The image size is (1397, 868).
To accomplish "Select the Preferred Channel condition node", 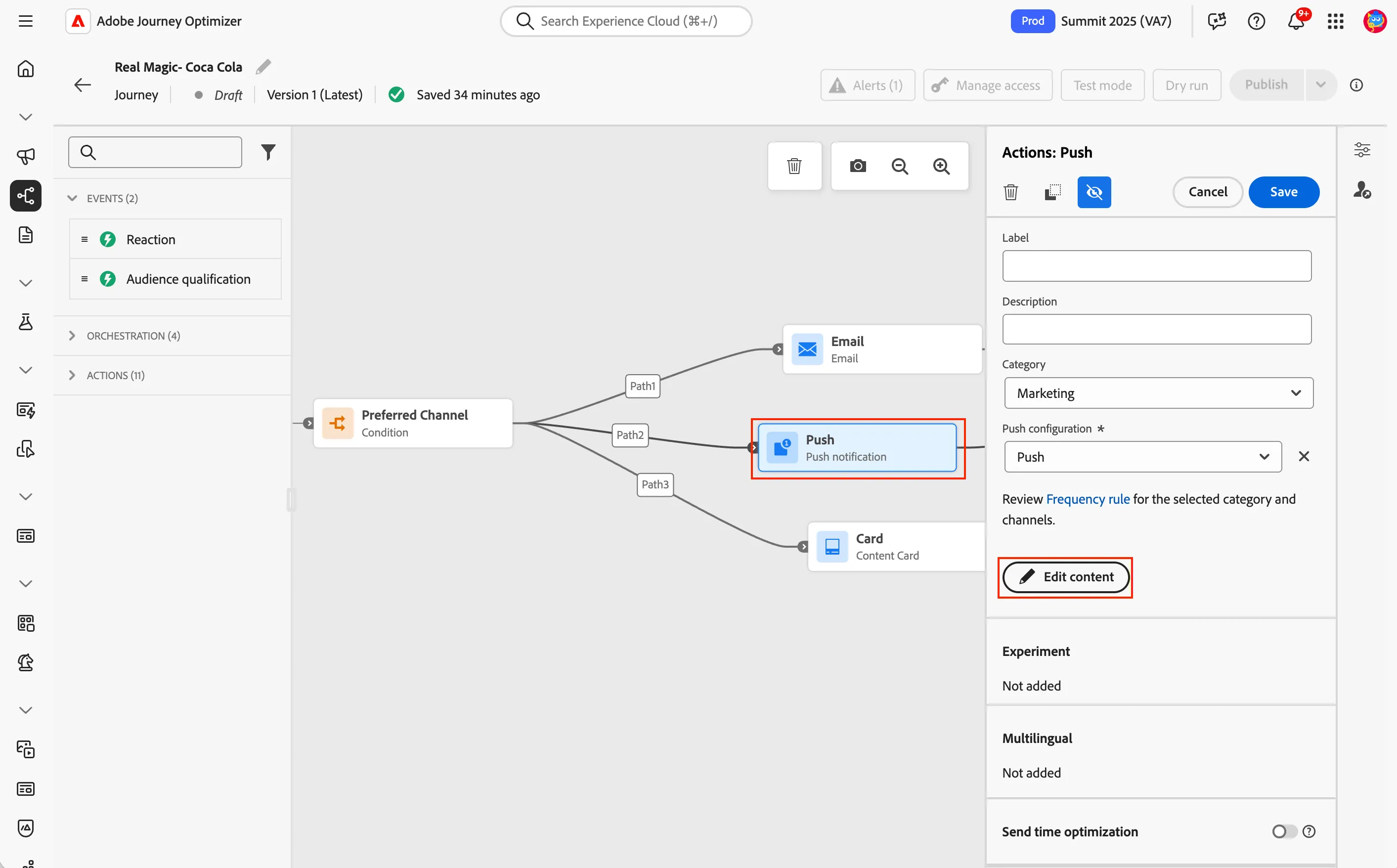I will point(413,423).
